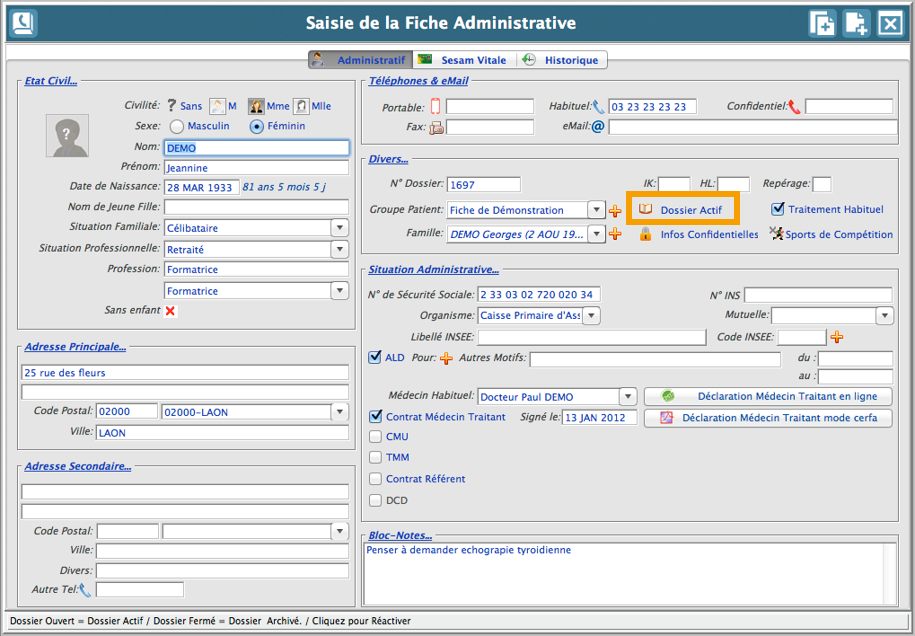Screen dimensions: 915x636
Task: Open the Situation Professionnelle dropdown
Action: click(340, 249)
